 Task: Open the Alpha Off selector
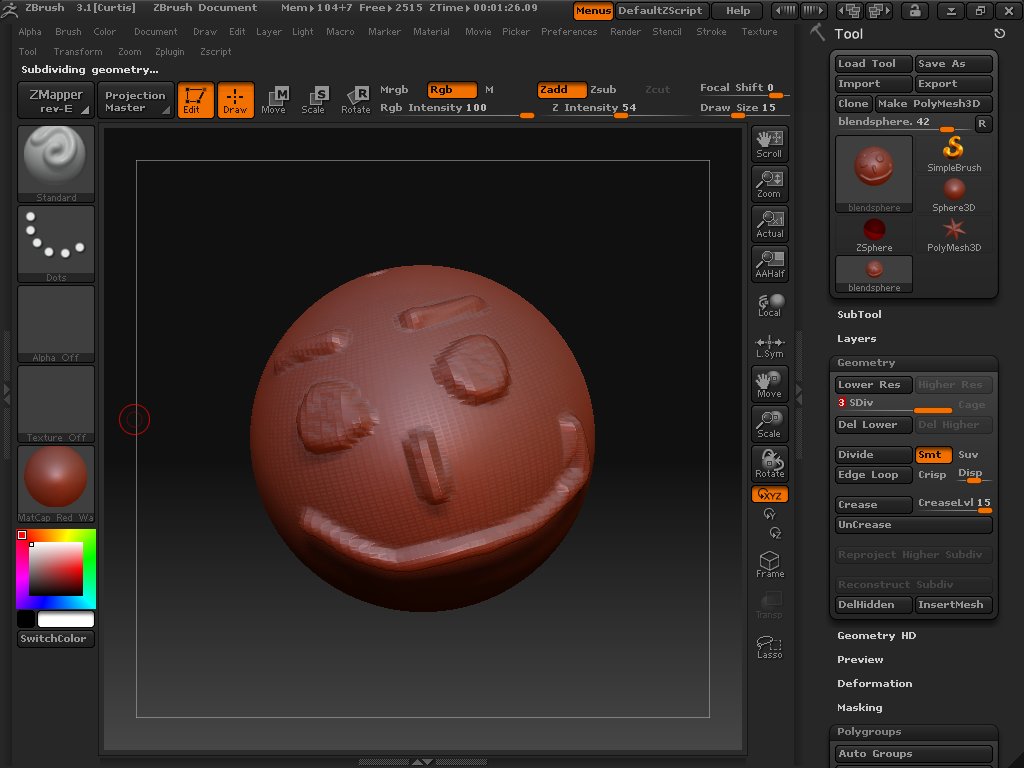click(x=56, y=324)
